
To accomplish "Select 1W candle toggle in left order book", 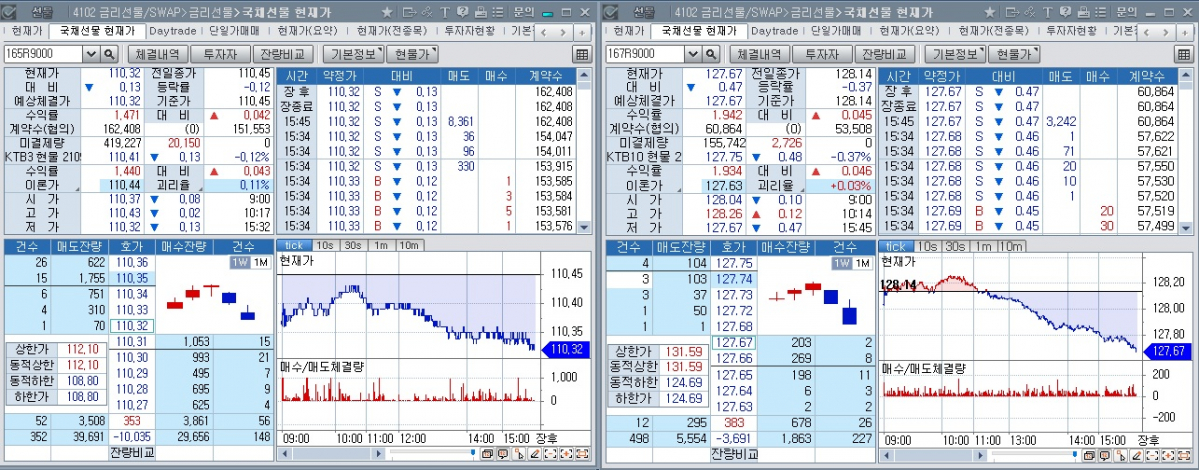I will tap(240, 263).
